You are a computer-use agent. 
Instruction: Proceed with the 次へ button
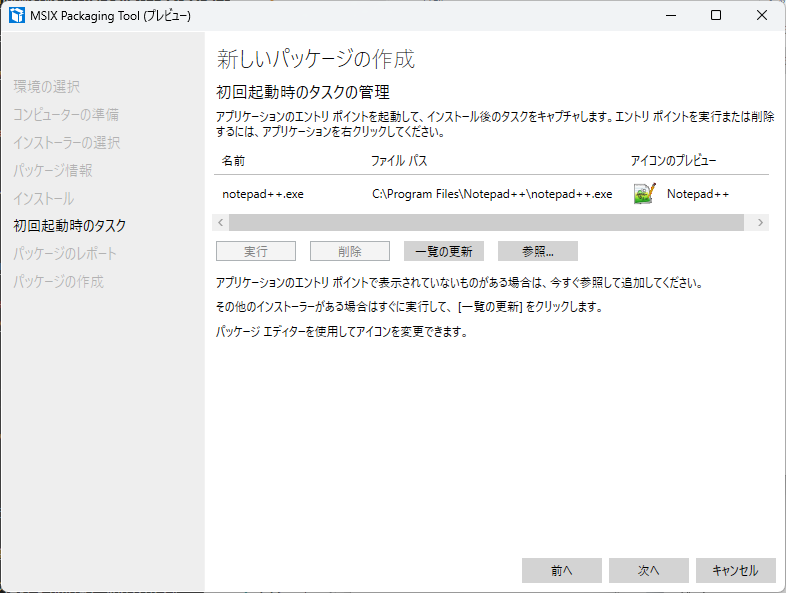(648, 570)
